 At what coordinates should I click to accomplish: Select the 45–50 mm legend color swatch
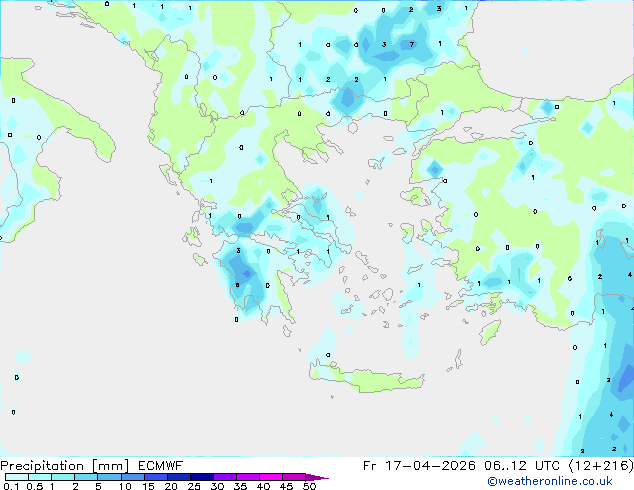(x=294, y=477)
